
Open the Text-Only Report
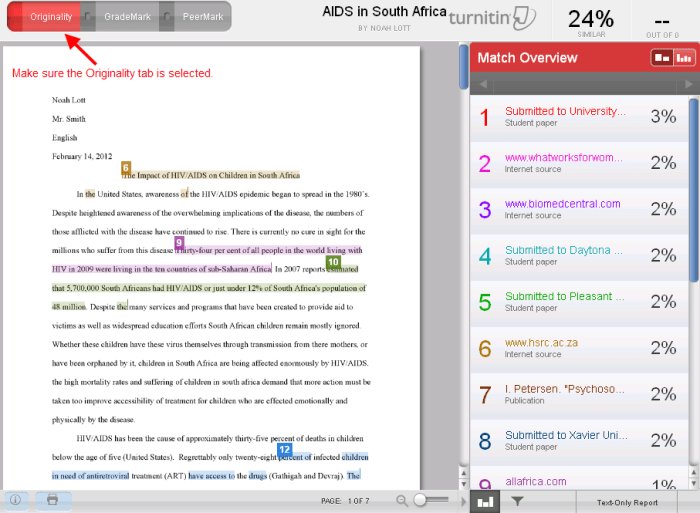pos(627,503)
